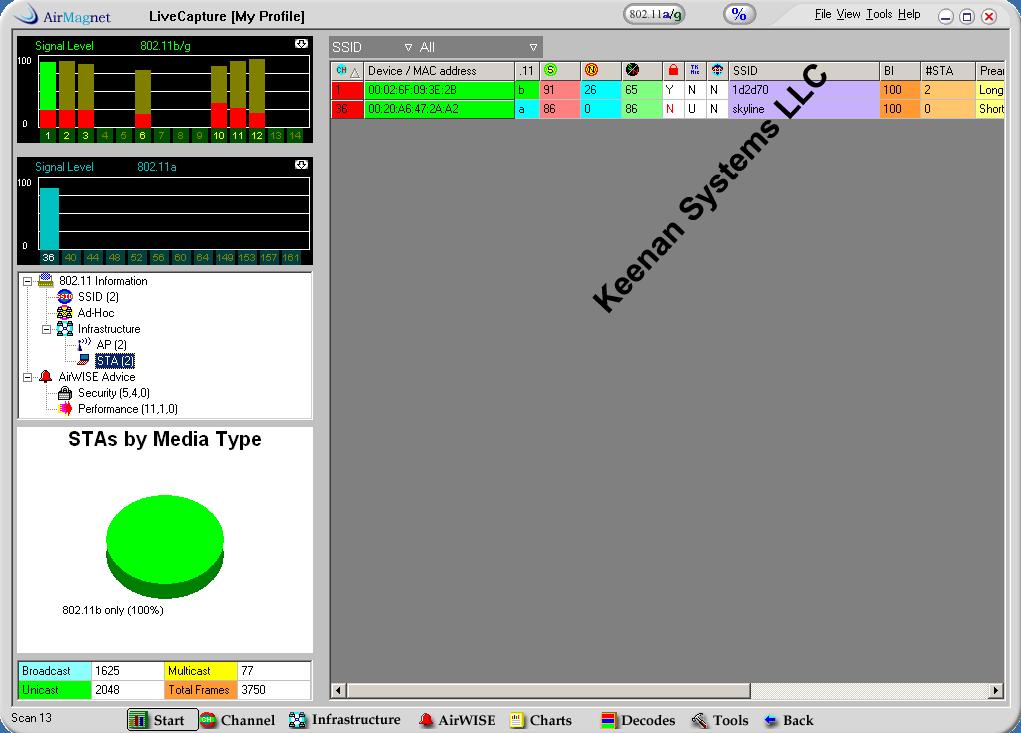Viewport: 1021px width, 733px height.
Task: Click channel 36 signal bar in 802.11a chart
Action: 49,219
